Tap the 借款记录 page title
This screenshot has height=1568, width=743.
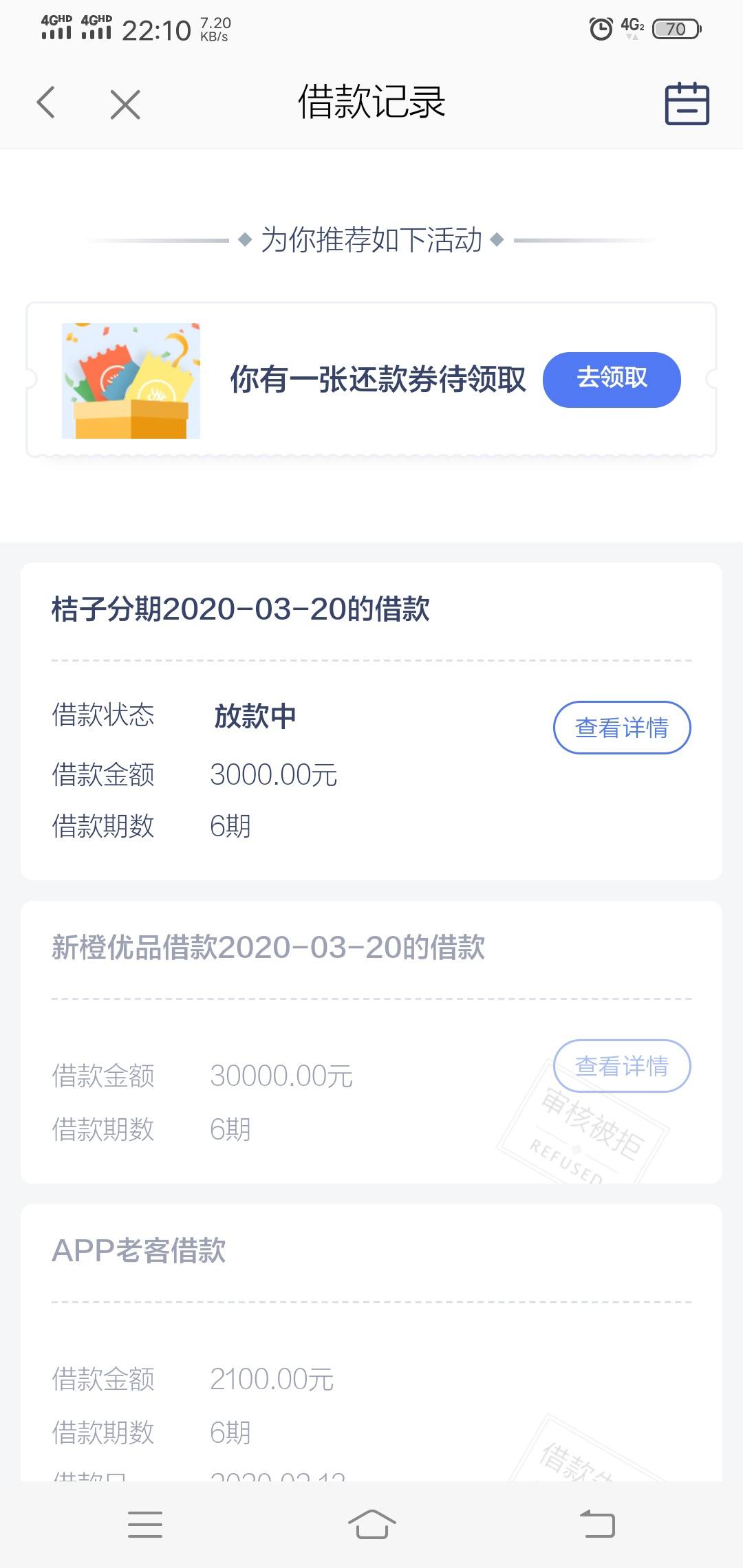click(371, 102)
